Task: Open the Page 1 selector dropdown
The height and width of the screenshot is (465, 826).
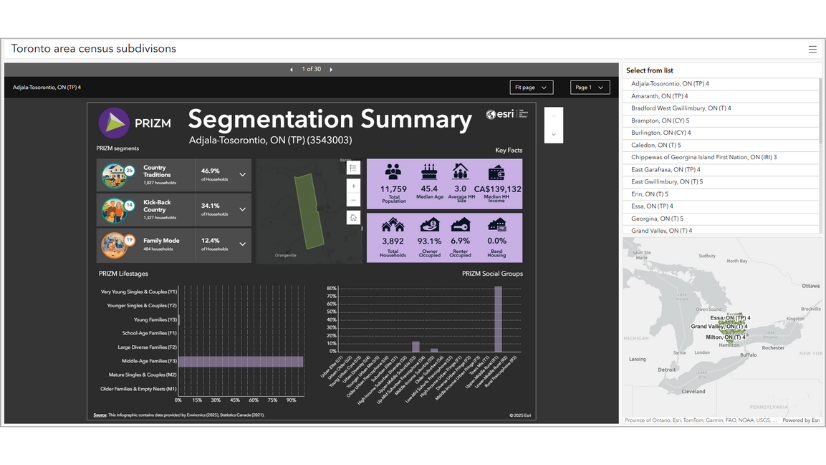Action: coord(589,87)
